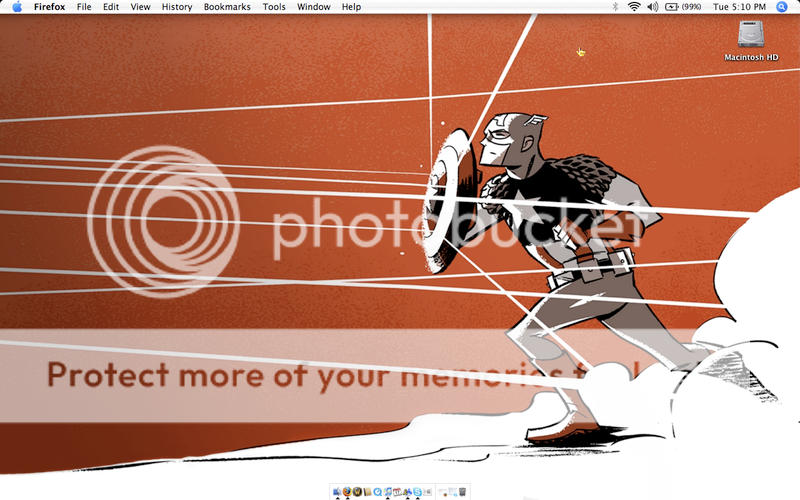
Task: Expand the View menu
Action: (x=141, y=7)
